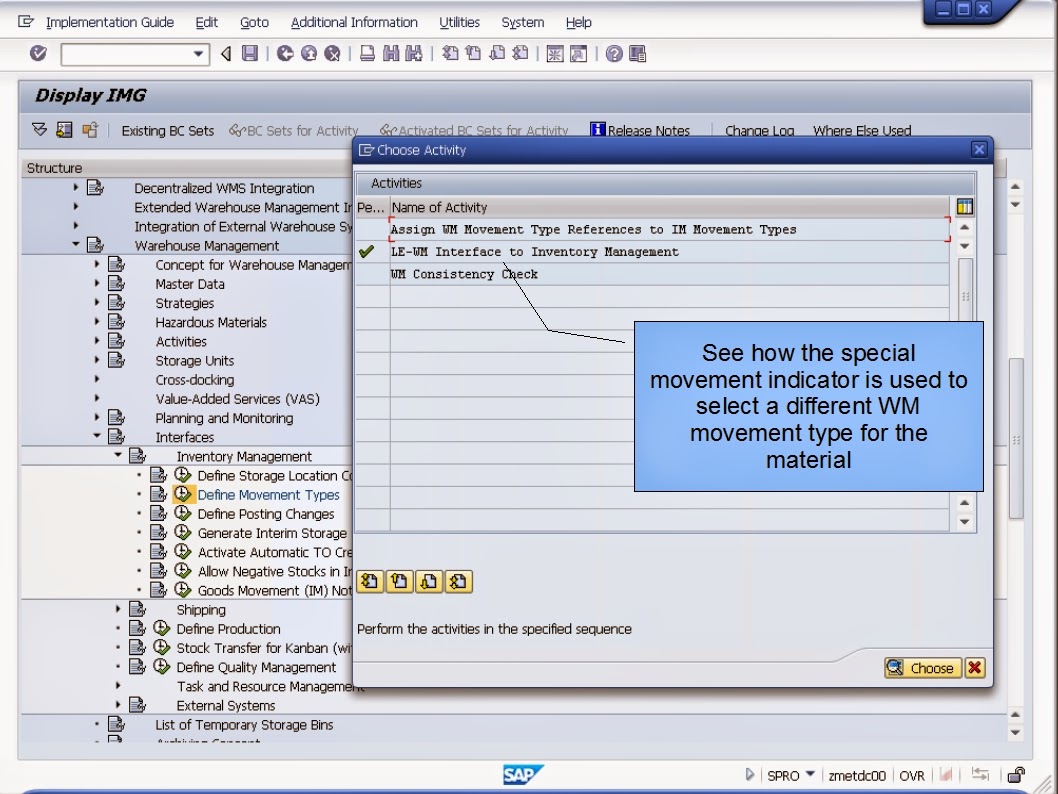The image size is (1058, 794).
Task: Collapse the Inventory Management node
Action: [x=117, y=455]
